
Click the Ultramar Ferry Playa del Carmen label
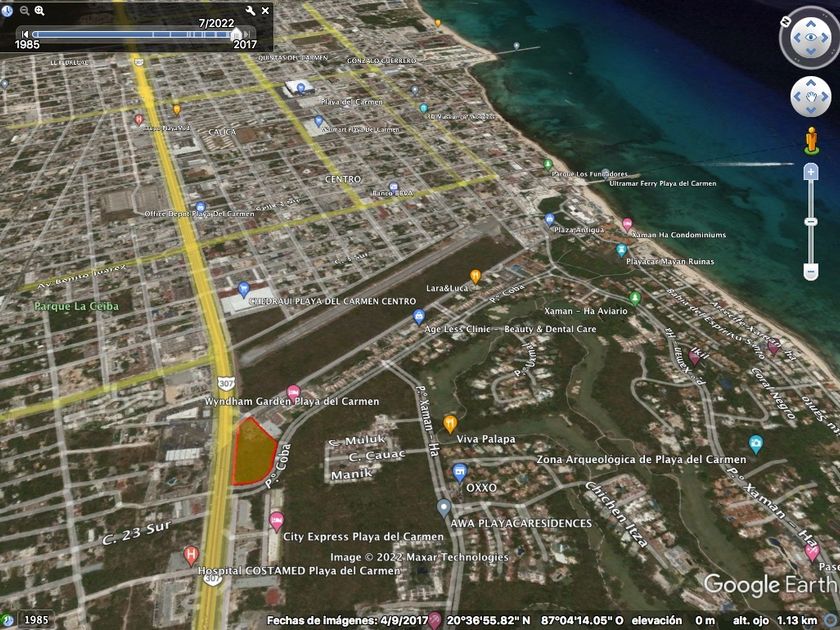point(663,183)
